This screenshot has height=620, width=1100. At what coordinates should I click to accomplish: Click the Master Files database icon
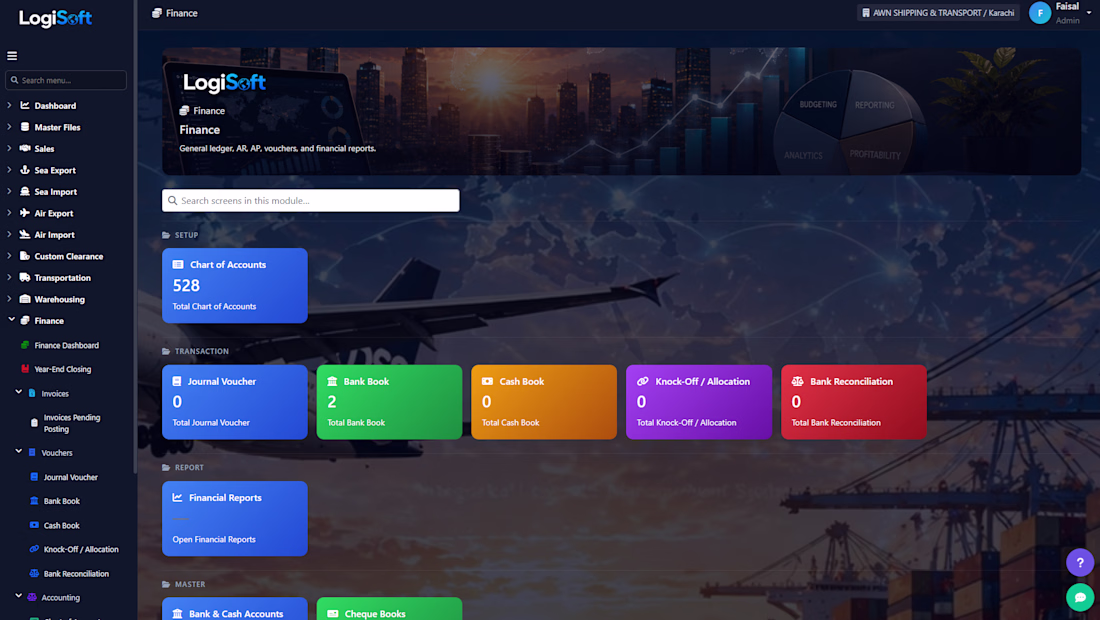pos(25,127)
